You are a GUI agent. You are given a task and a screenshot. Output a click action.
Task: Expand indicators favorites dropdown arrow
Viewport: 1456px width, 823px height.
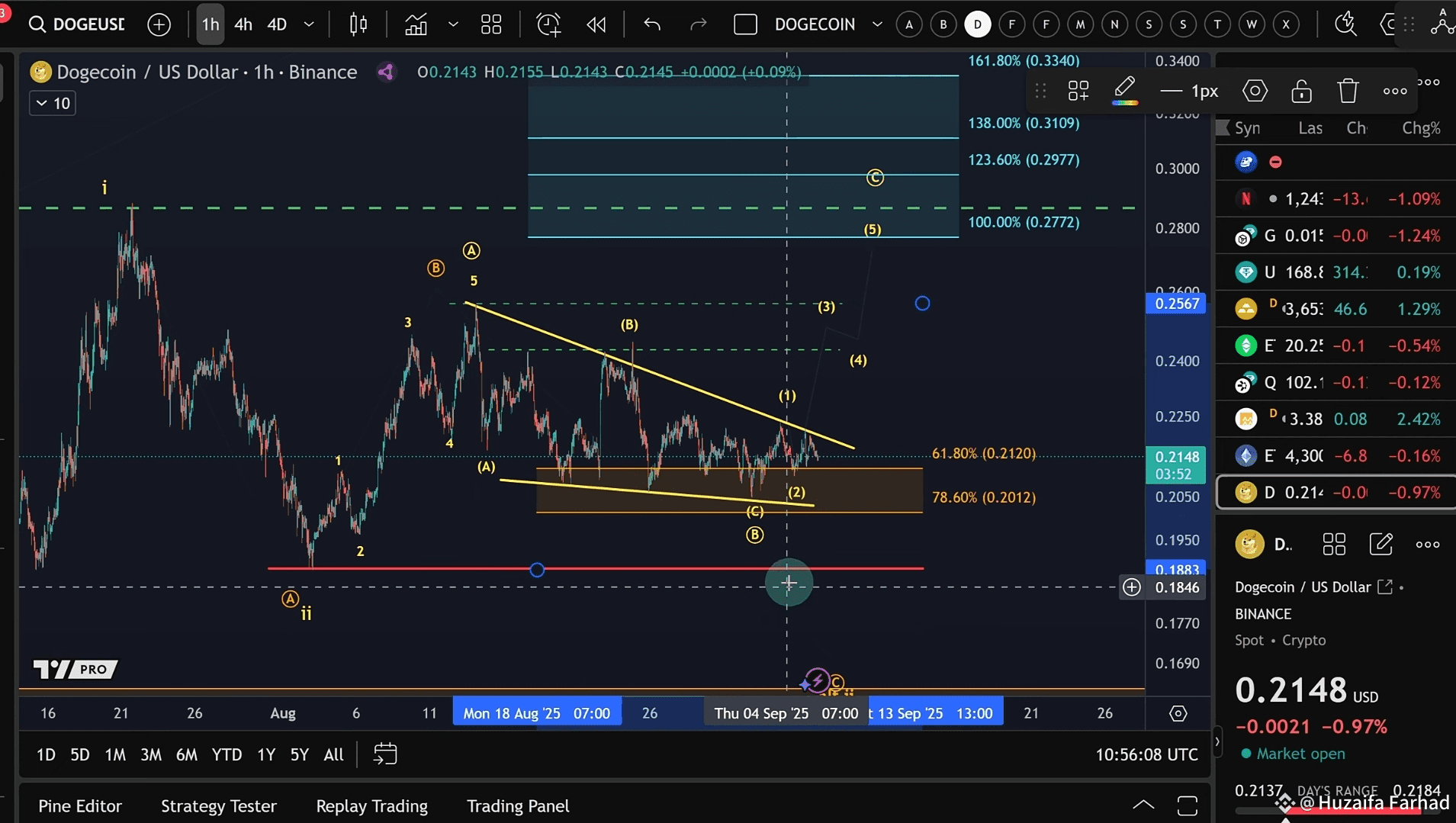453,24
